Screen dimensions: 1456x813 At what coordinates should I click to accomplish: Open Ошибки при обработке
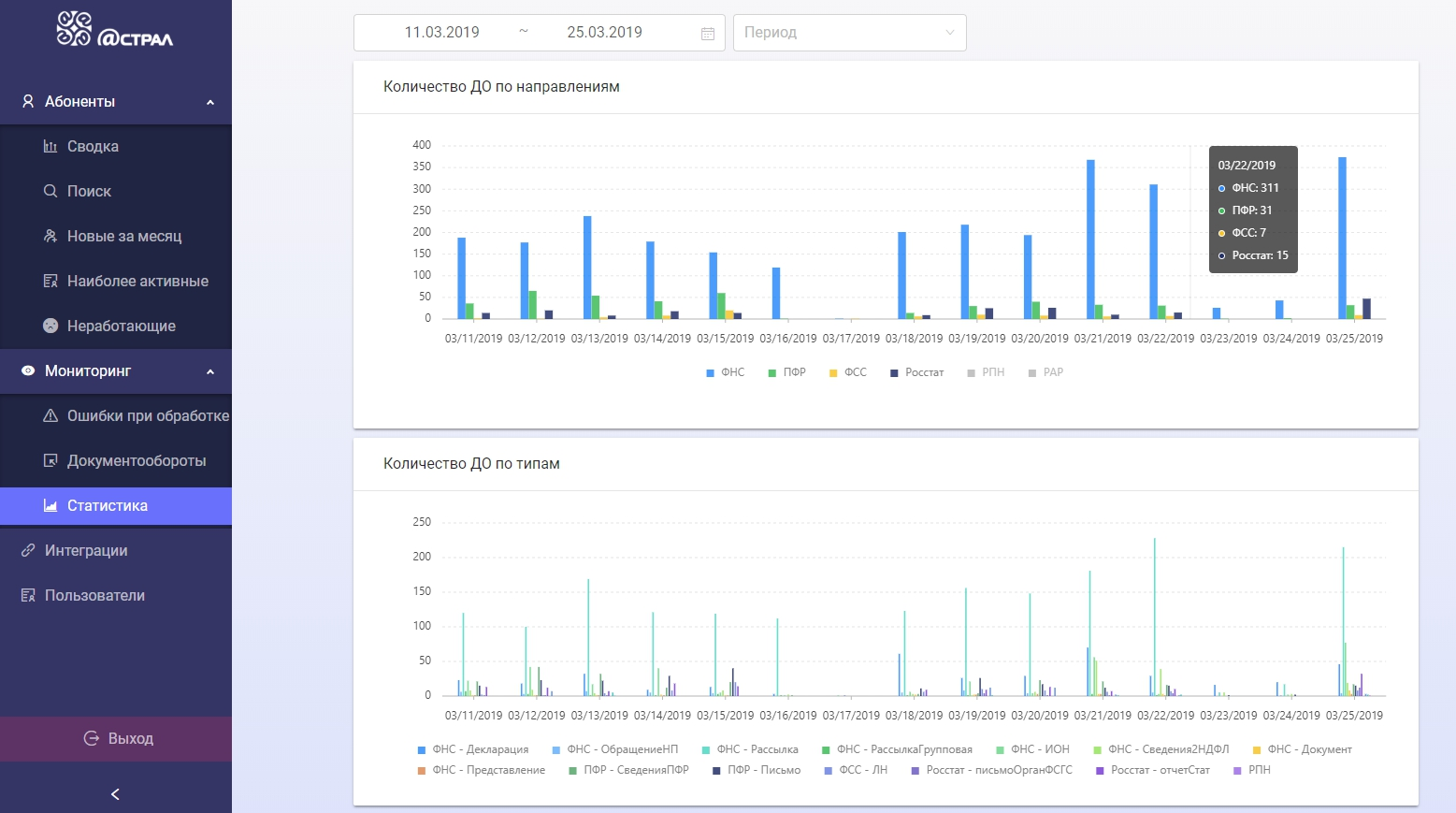click(x=116, y=415)
